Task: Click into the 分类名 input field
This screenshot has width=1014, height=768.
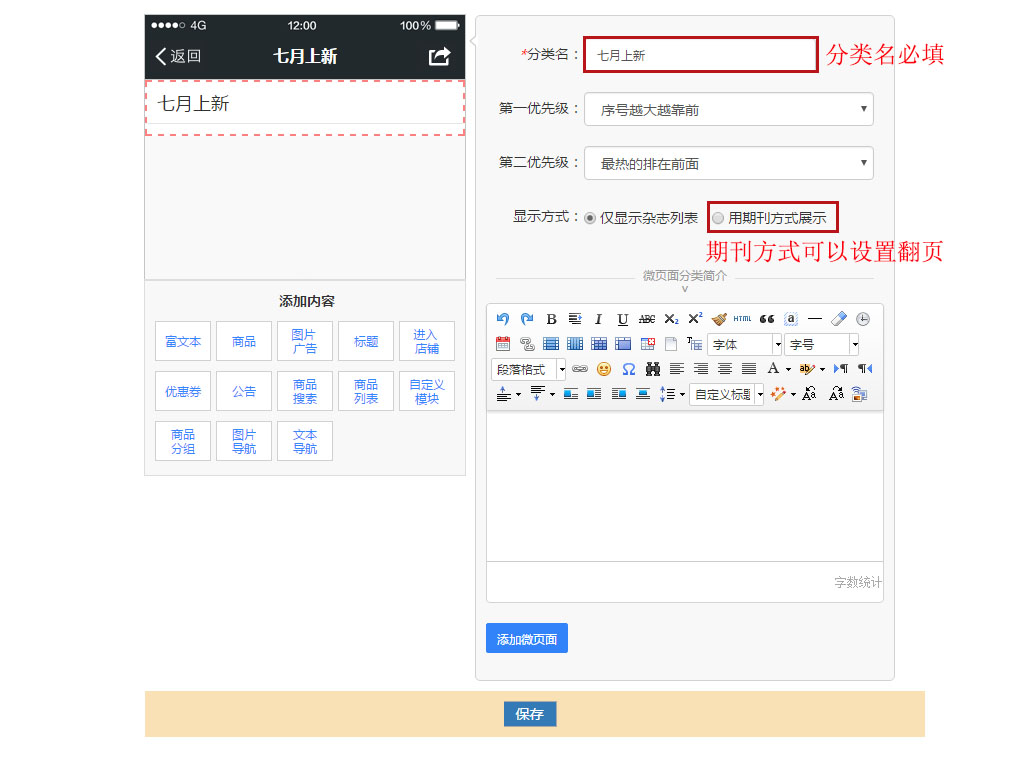Action: 701,55
